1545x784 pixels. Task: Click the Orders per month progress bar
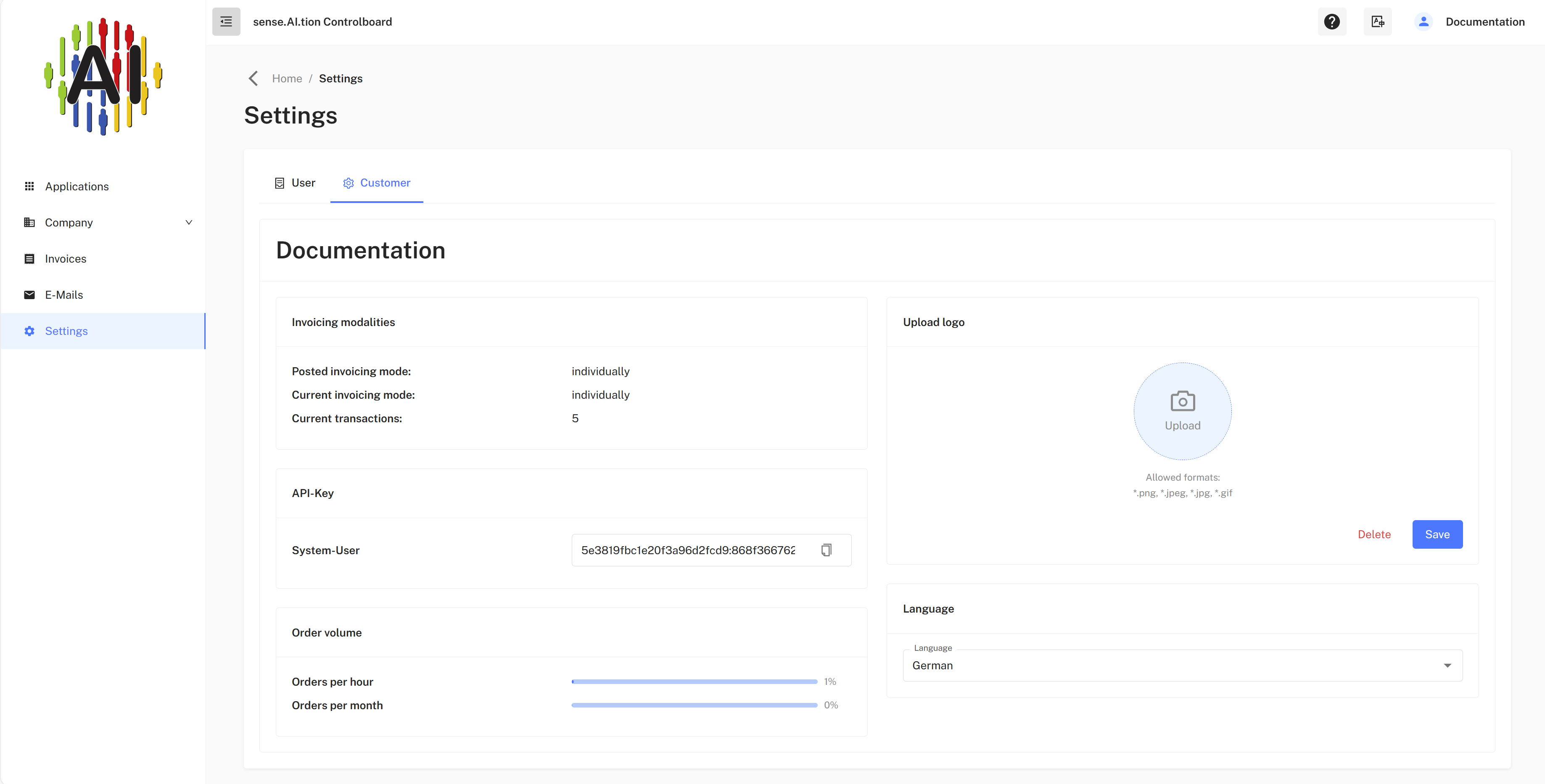pyautogui.click(x=695, y=705)
